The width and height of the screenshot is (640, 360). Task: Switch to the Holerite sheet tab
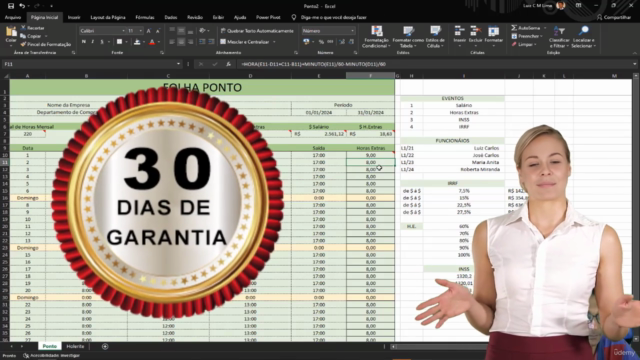pos(75,346)
